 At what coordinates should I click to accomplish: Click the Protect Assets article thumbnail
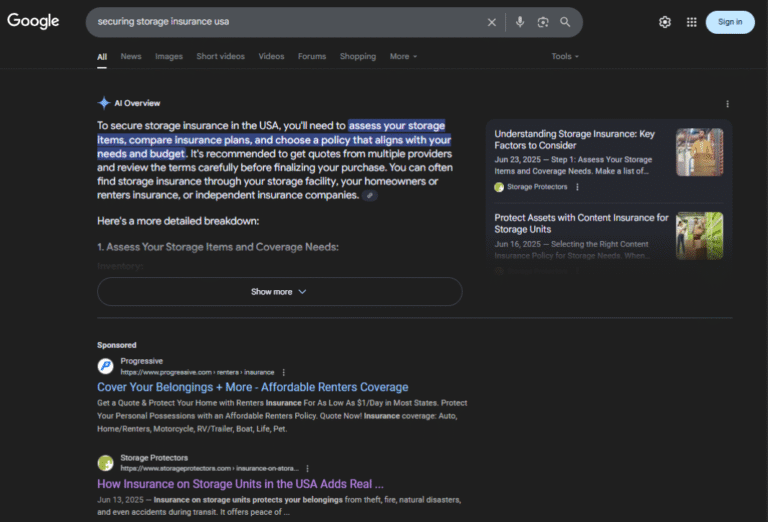(699, 236)
